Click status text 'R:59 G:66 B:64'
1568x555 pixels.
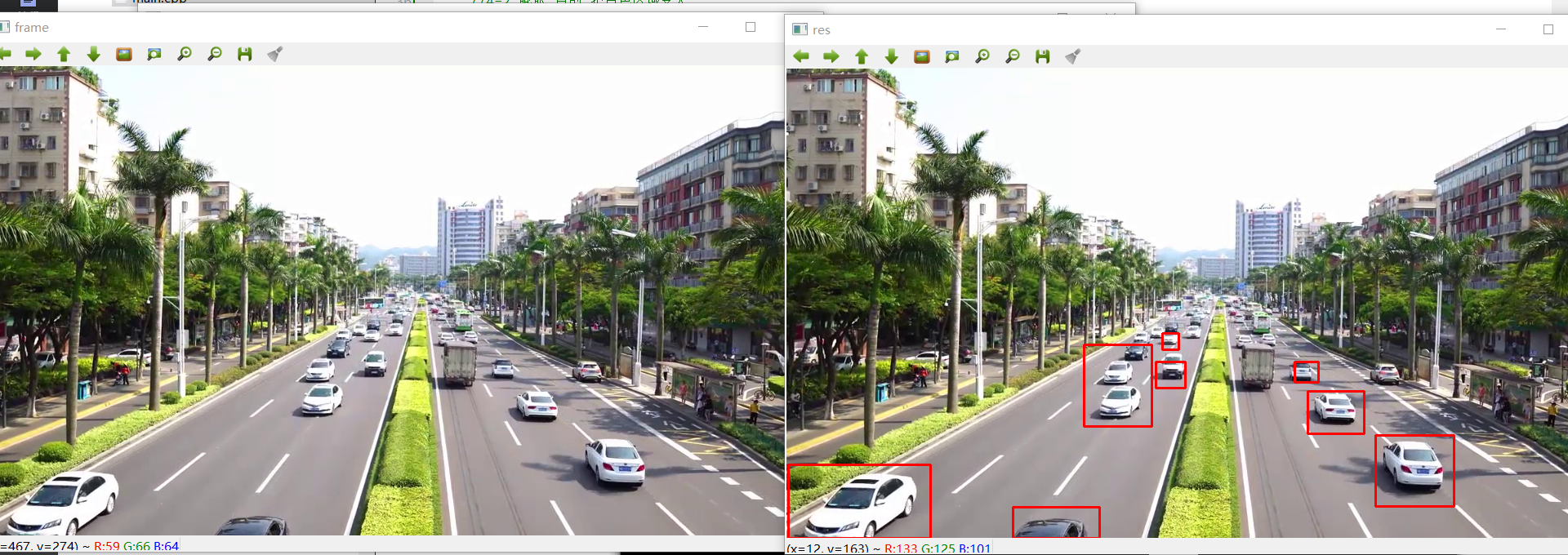(136, 546)
